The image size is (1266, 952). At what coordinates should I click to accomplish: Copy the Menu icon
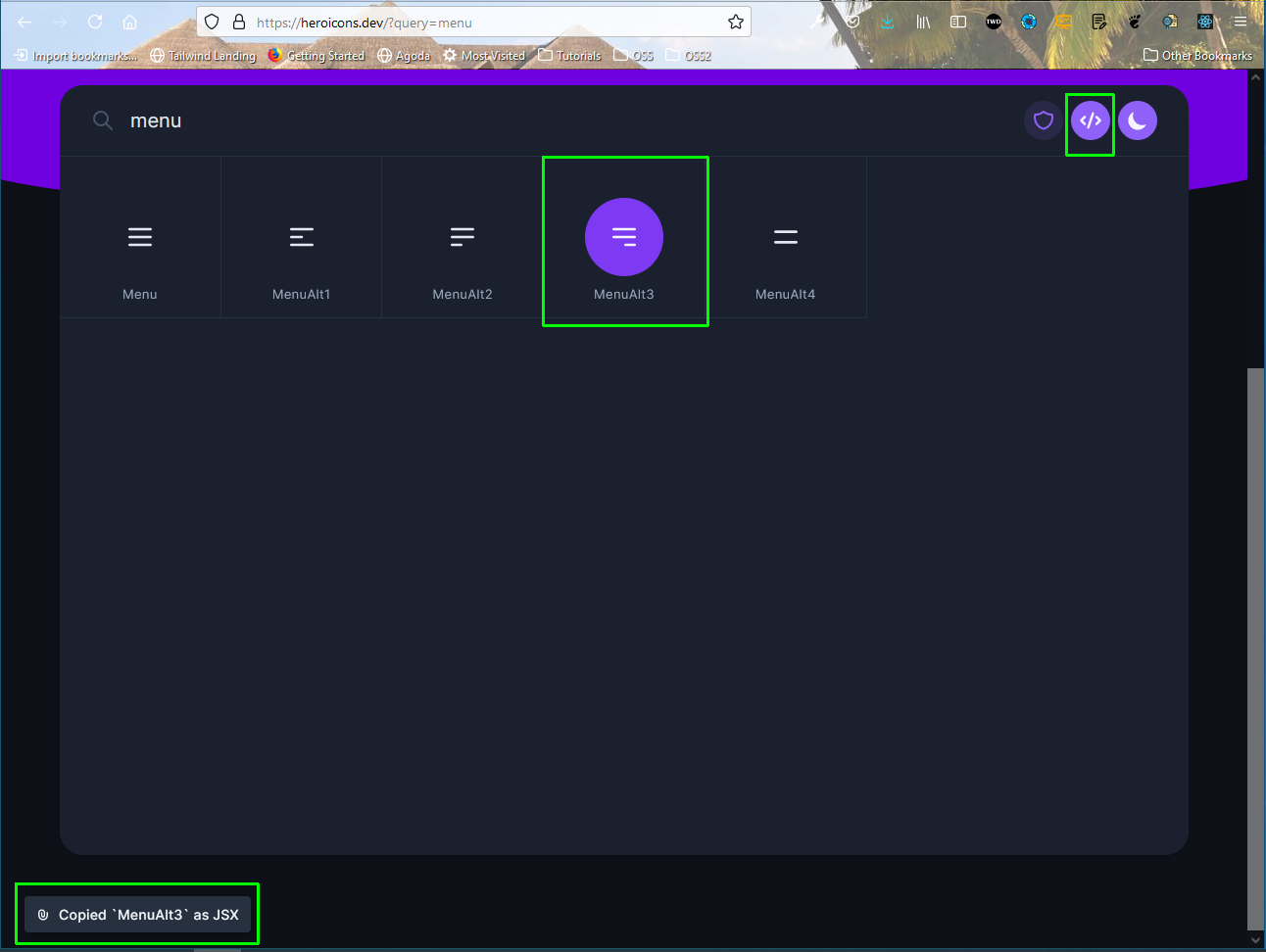140,237
